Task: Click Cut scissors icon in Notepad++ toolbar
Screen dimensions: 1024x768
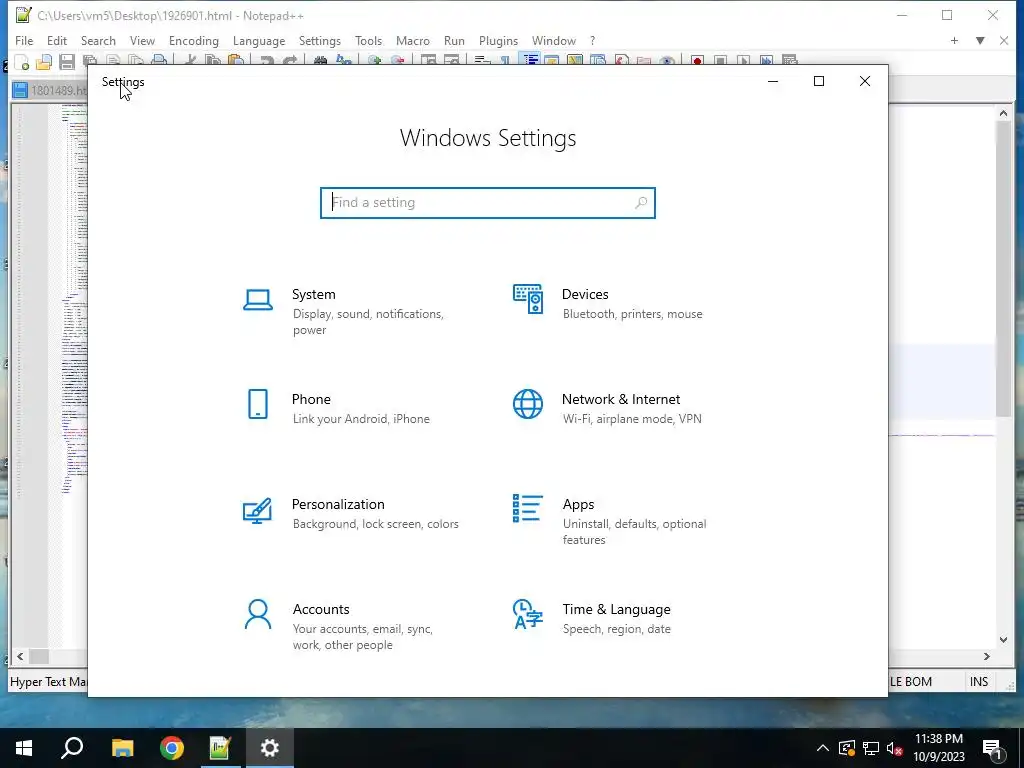Action: tap(190, 61)
